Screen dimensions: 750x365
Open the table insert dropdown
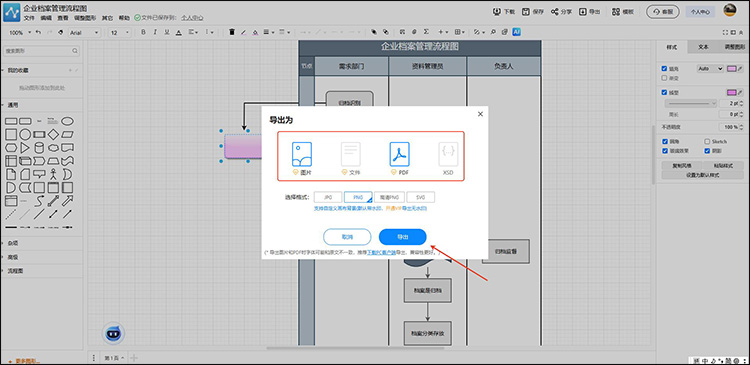tap(460, 32)
